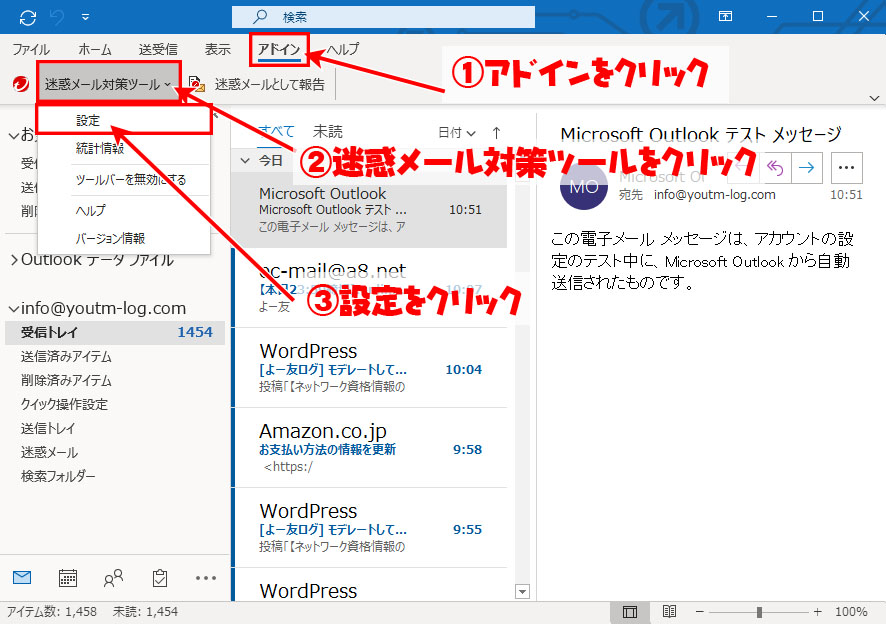Open the 削除済みアイテム folder
The height and width of the screenshot is (624, 886).
(66, 380)
